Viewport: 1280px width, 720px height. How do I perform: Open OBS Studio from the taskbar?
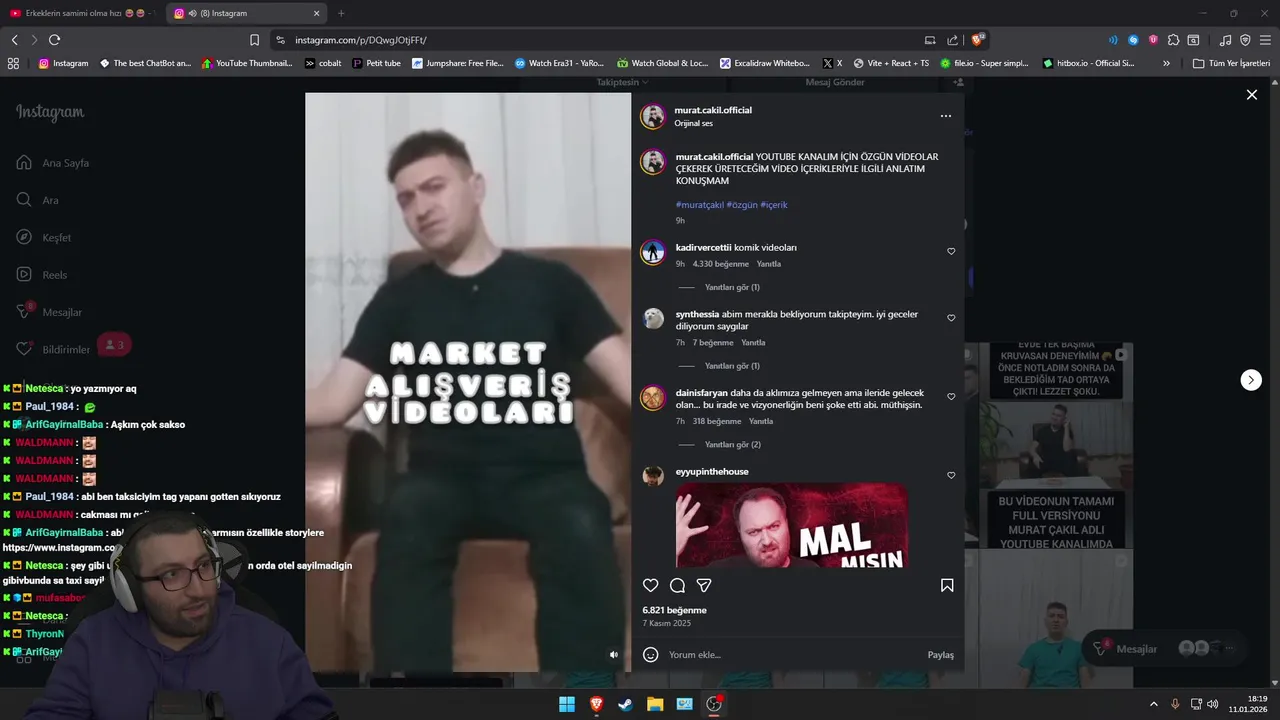714,704
